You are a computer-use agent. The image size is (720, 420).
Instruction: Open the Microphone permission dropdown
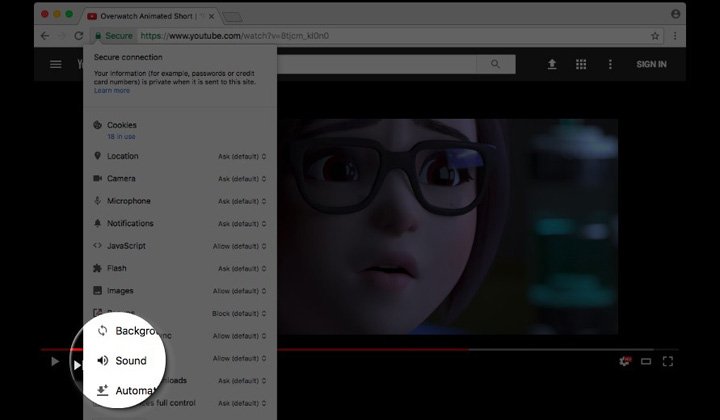click(242, 202)
